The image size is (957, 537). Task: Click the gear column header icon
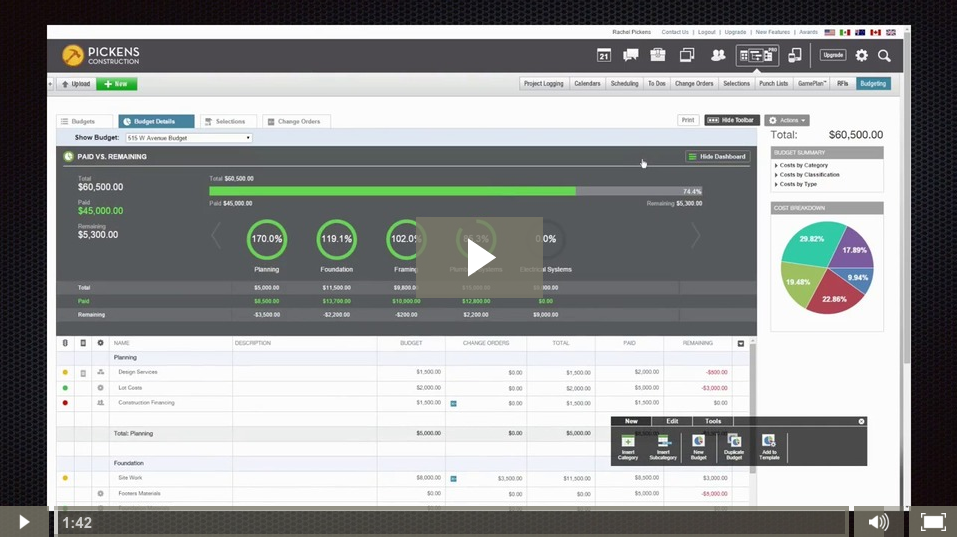100,343
